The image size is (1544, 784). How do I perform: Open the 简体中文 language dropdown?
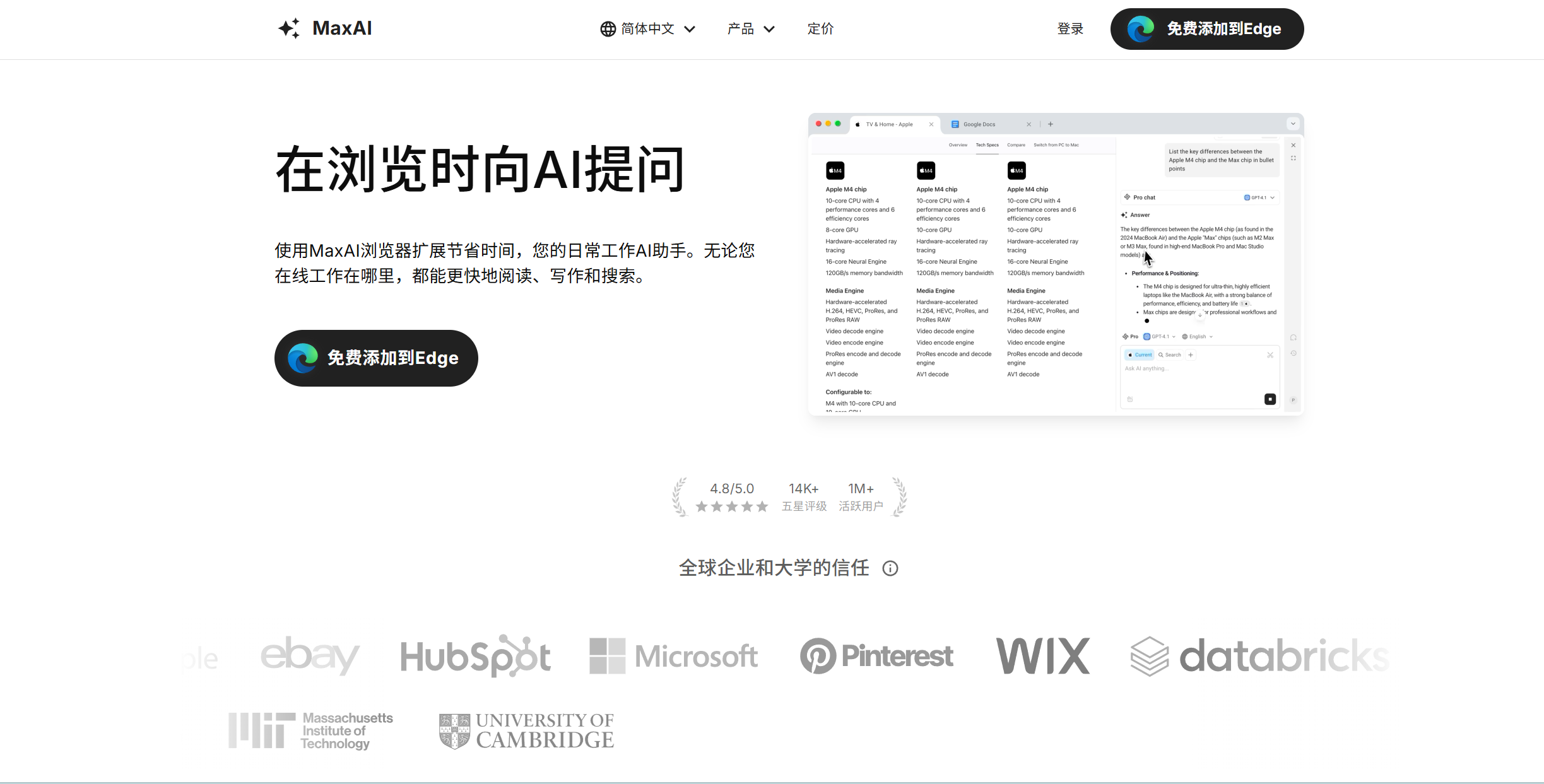pos(647,29)
